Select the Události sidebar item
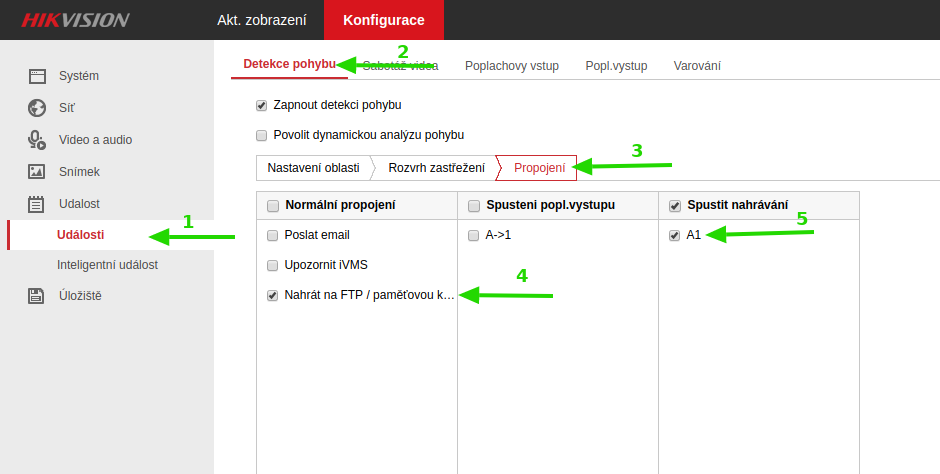The height and width of the screenshot is (474, 940). pos(80,235)
